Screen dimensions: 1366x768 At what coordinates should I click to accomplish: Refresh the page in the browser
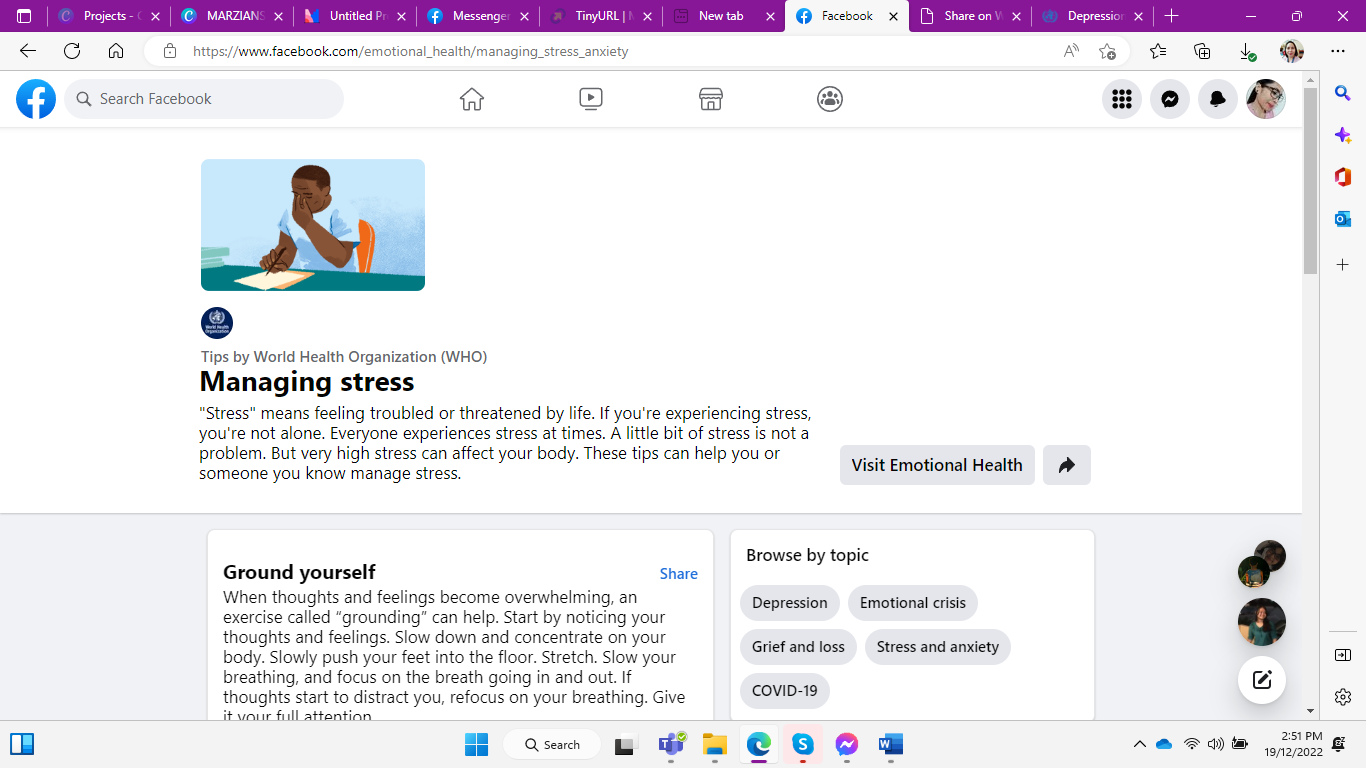coord(72,51)
